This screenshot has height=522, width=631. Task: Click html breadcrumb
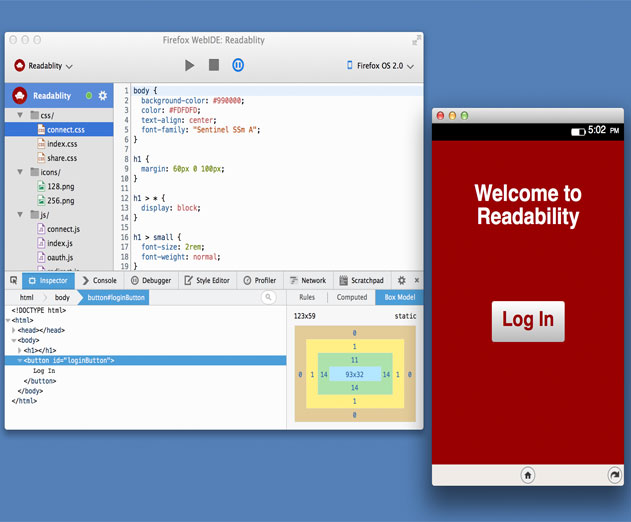point(27,297)
